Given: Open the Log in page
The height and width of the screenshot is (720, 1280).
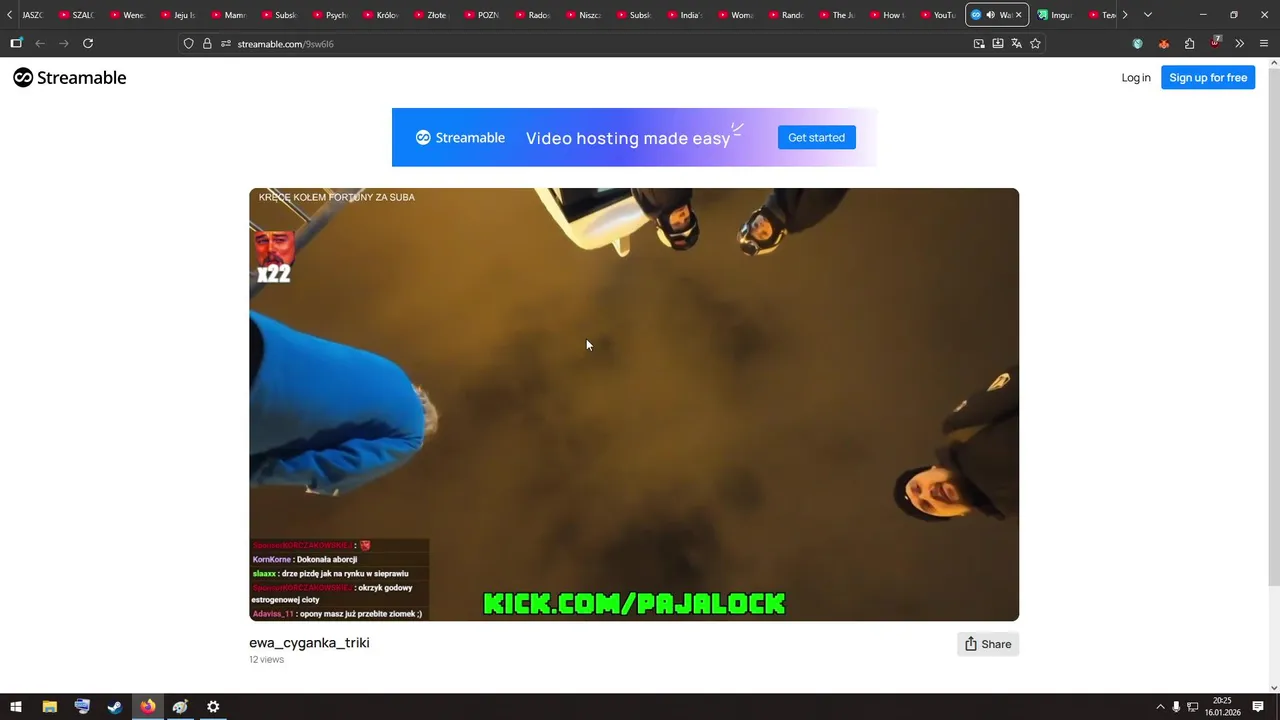Looking at the screenshot, I should (x=1136, y=78).
